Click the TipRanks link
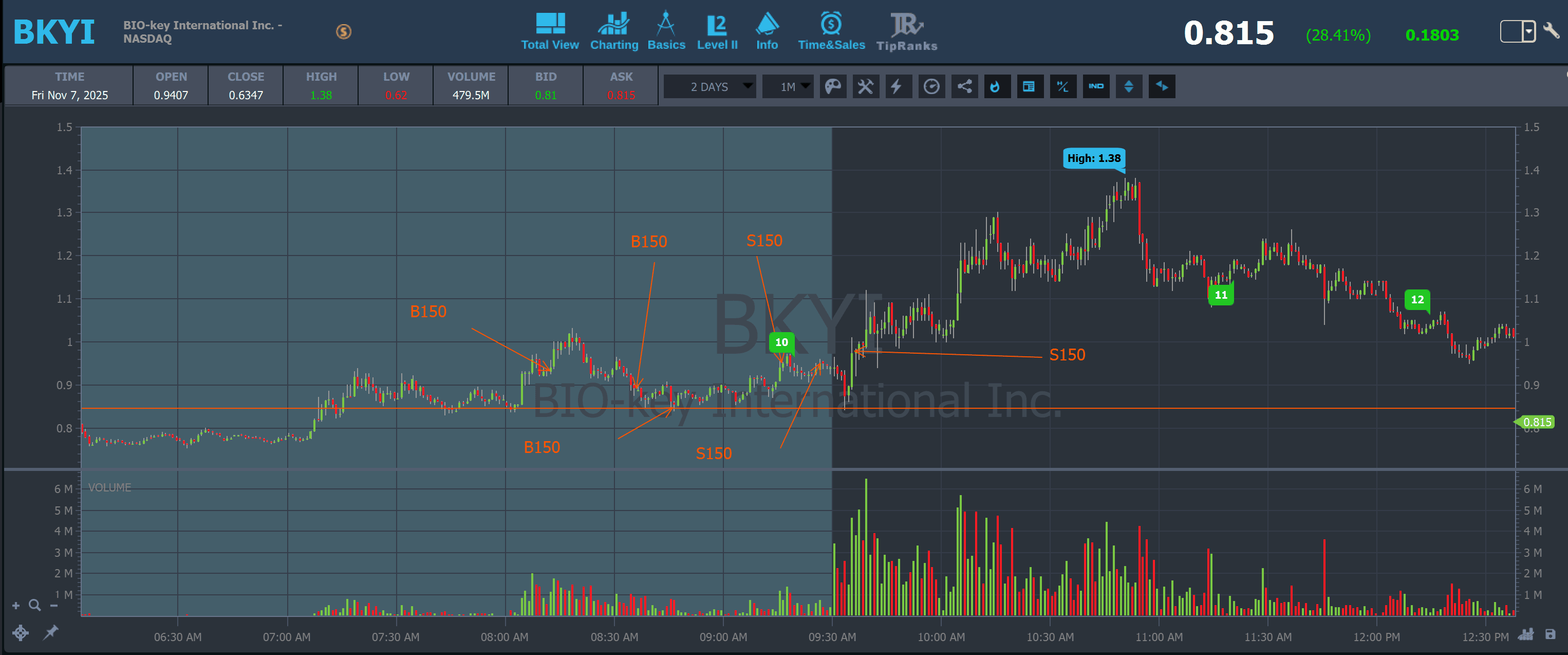The height and width of the screenshot is (655, 1568). point(906,32)
